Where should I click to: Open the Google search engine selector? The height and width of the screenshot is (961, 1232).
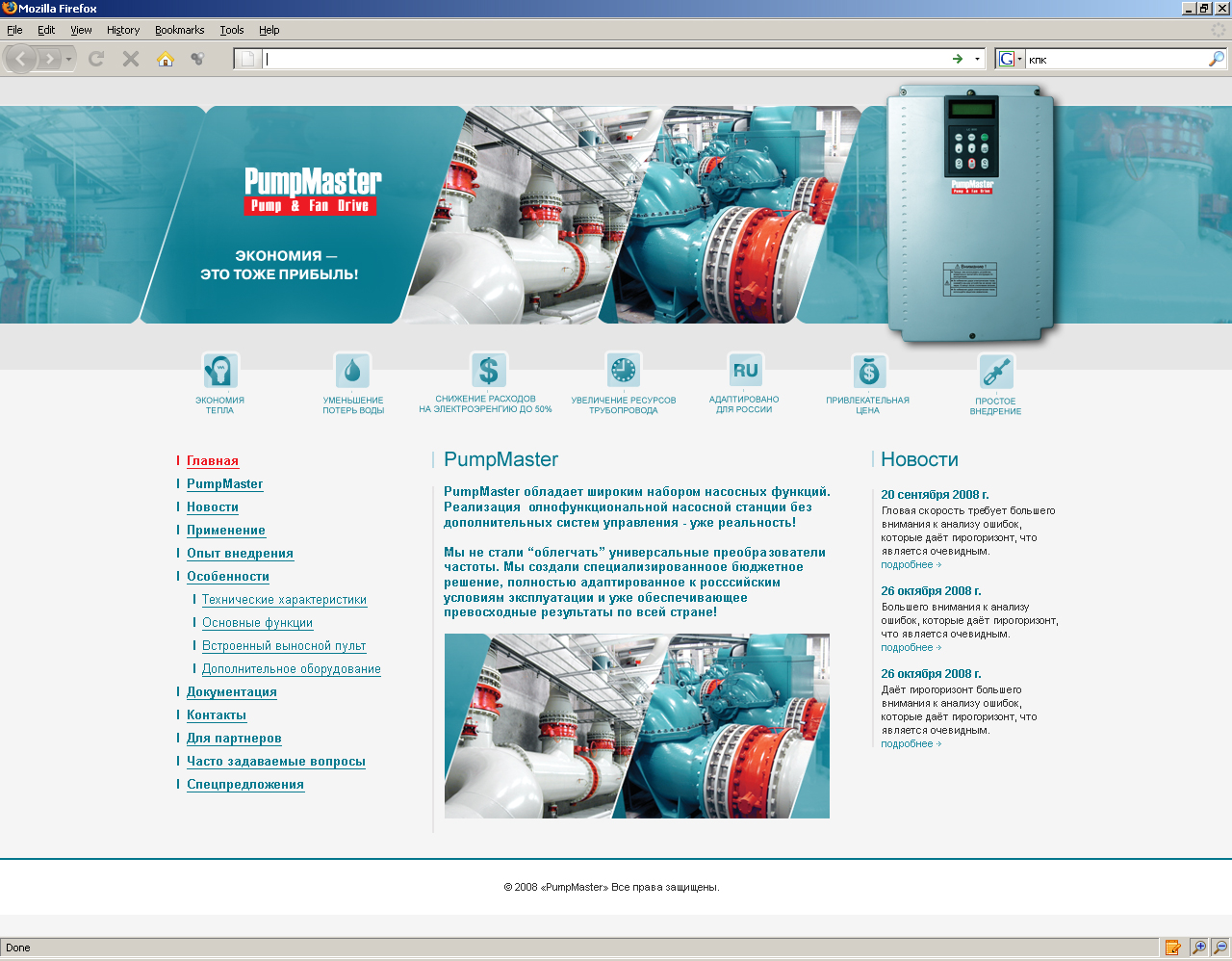pos(1010,59)
